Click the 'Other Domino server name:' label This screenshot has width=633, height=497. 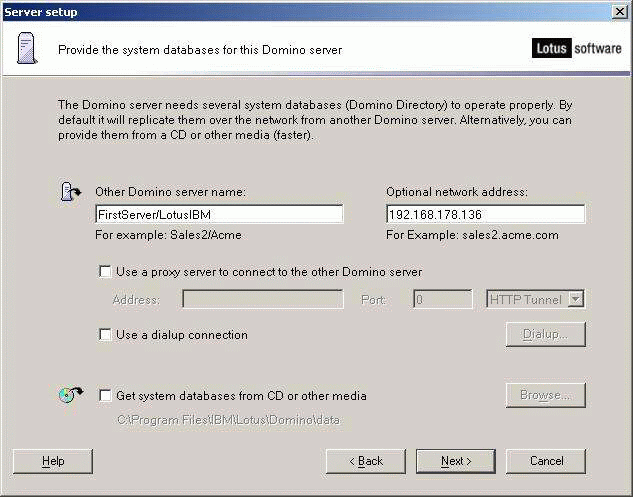(x=170, y=192)
